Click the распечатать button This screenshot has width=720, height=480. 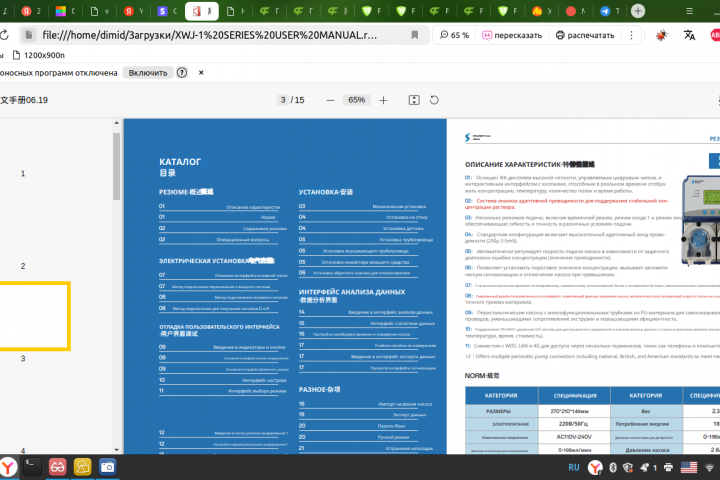pos(585,35)
